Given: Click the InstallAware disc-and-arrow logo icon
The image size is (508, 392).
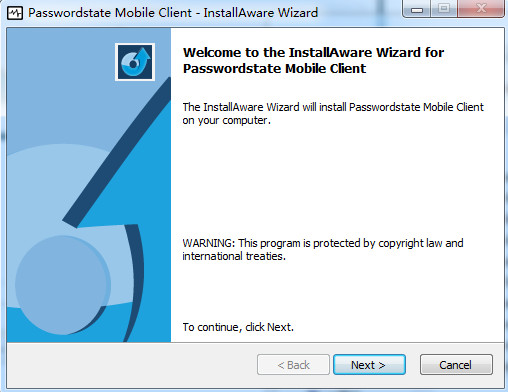Looking at the screenshot, I should click(x=135, y=62).
